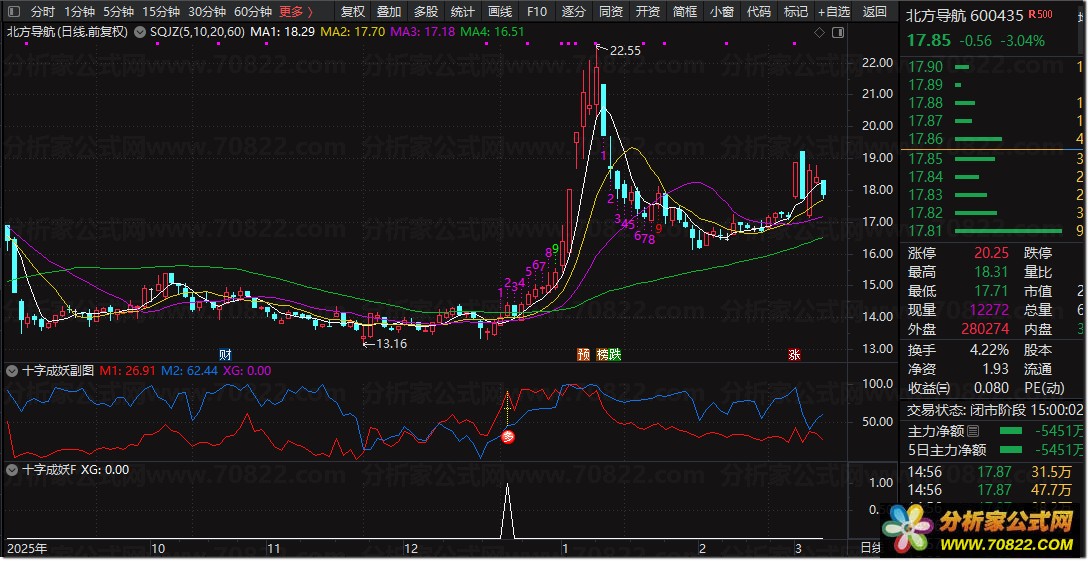Select the 15分钟 period tab
This screenshot has height=561, width=1090.
click(161, 11)
